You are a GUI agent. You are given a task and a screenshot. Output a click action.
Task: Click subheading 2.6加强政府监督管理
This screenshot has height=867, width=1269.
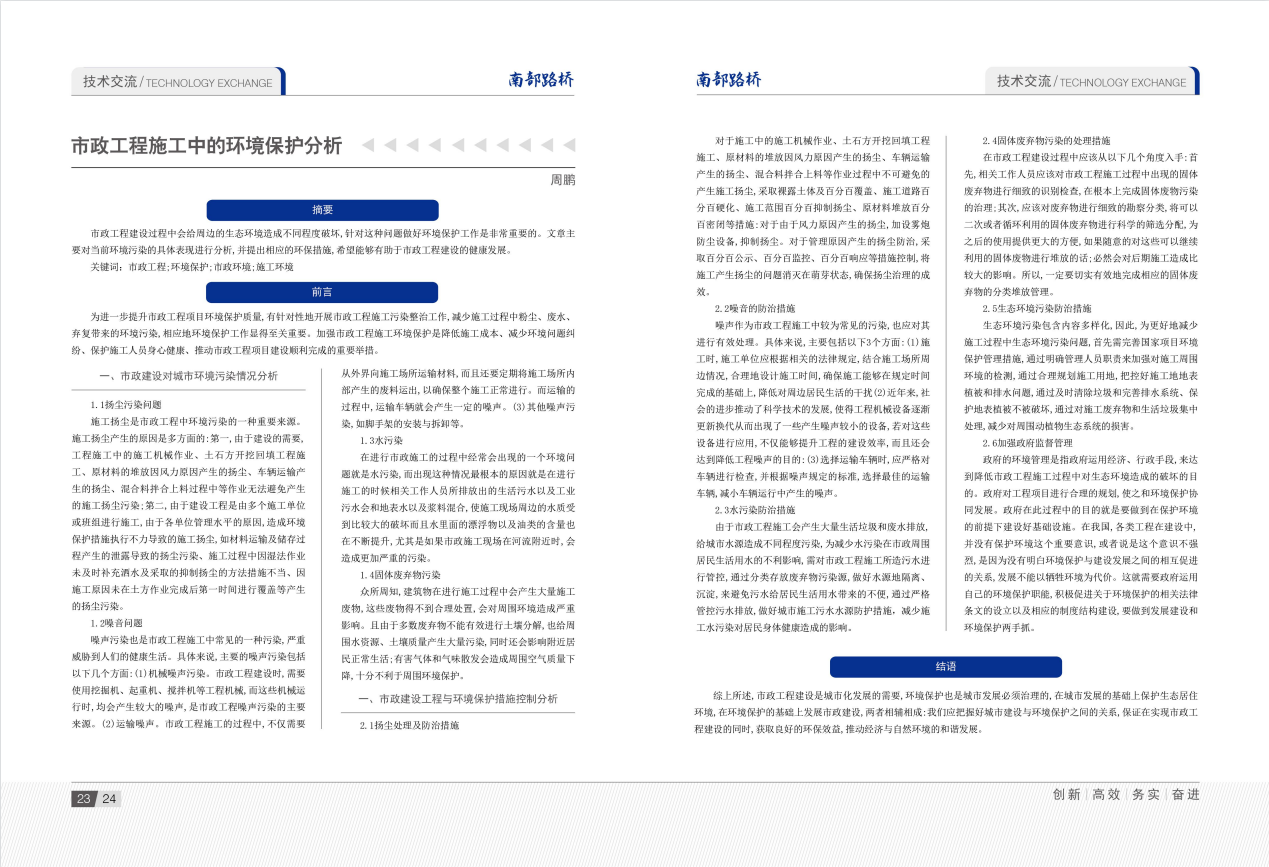[1028, 442]
